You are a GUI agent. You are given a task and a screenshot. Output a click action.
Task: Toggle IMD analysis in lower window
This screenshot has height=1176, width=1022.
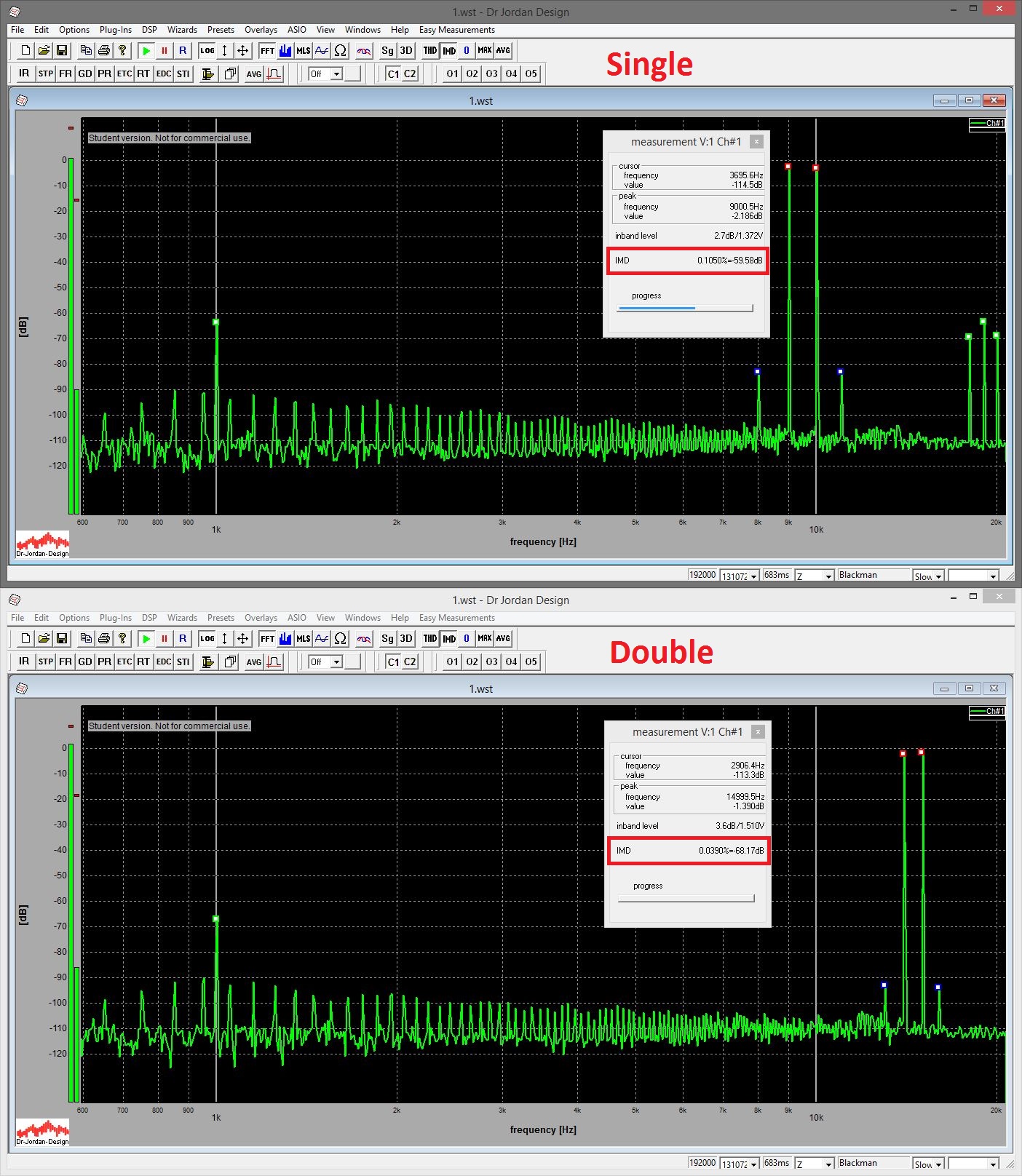click(449, 639)
